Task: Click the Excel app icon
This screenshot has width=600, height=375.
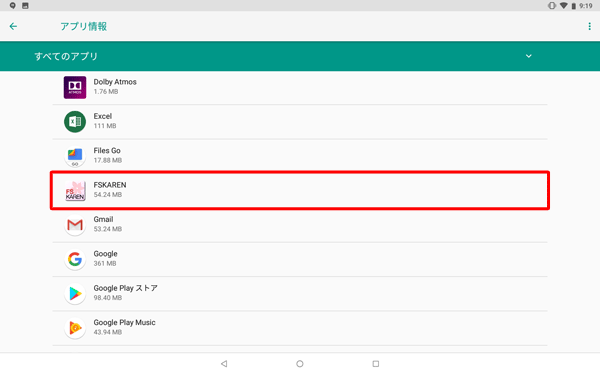Action: click(75, 122)
